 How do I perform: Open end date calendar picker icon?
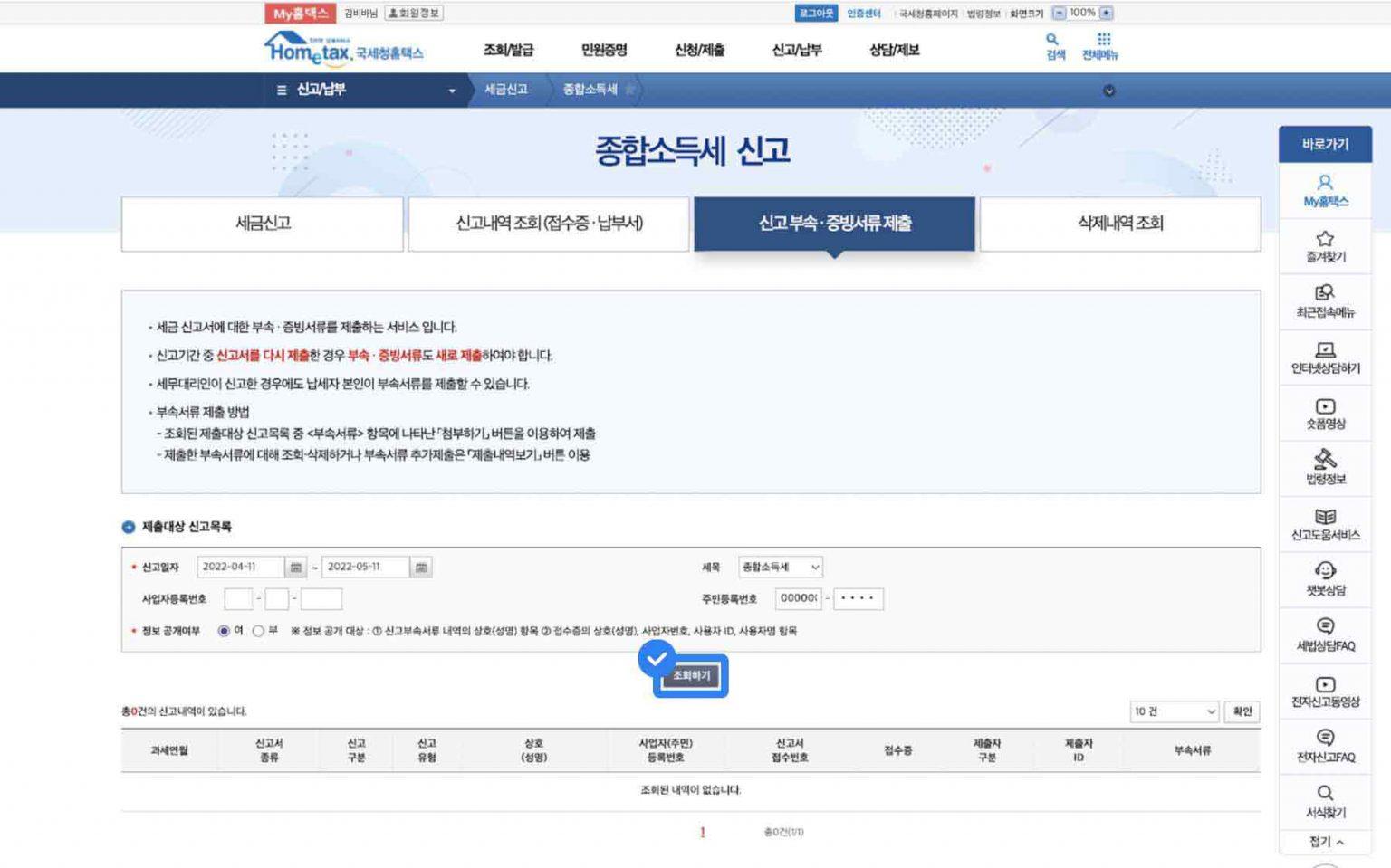420,568
